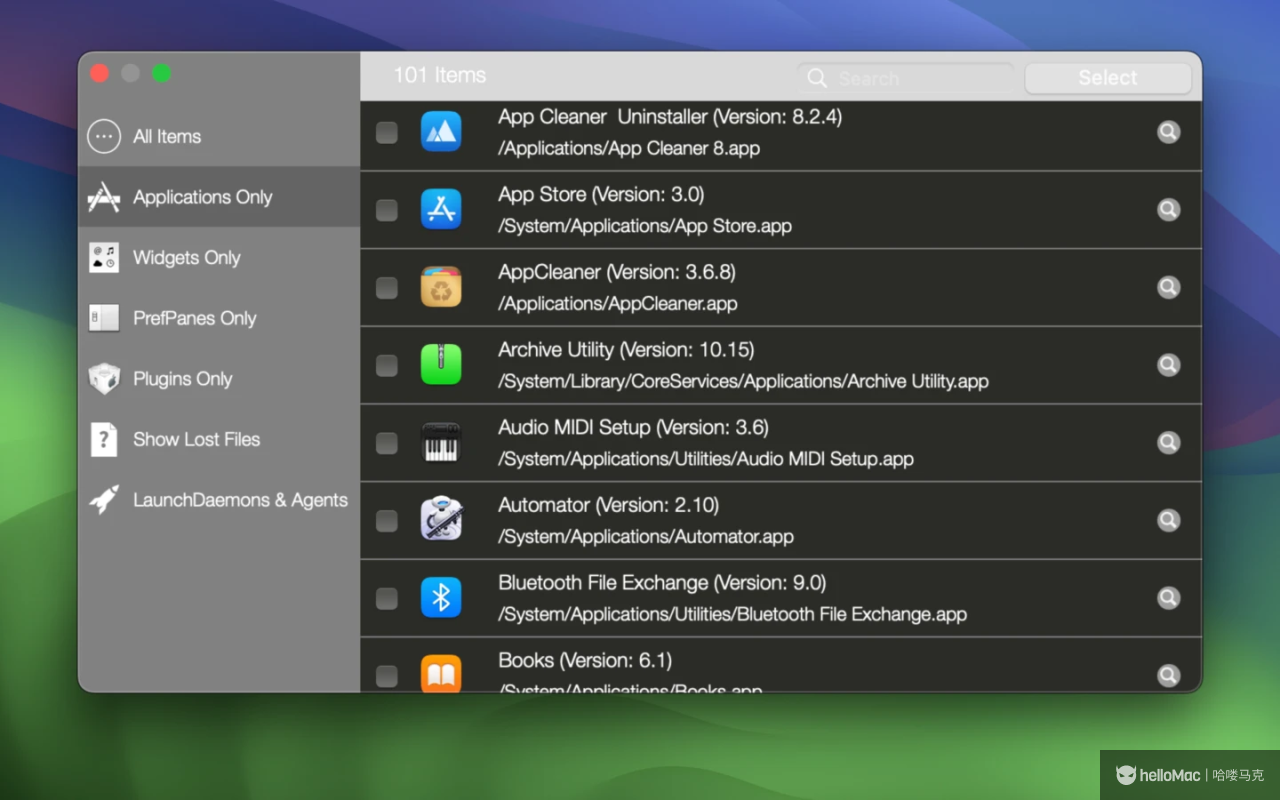This screenshot has height=800, width=1280.
Task: Click the Widgets Only sidebar icon
Action: click(x=104, y=257)
